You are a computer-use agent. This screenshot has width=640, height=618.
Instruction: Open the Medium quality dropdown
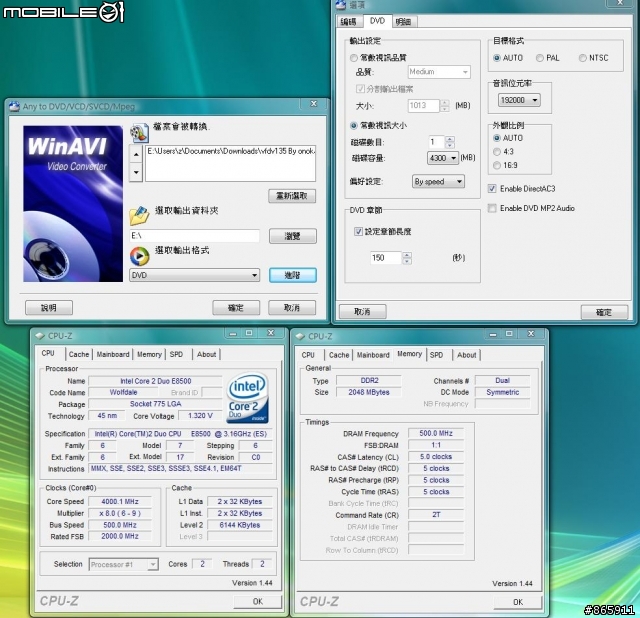[x=439, y=72]
